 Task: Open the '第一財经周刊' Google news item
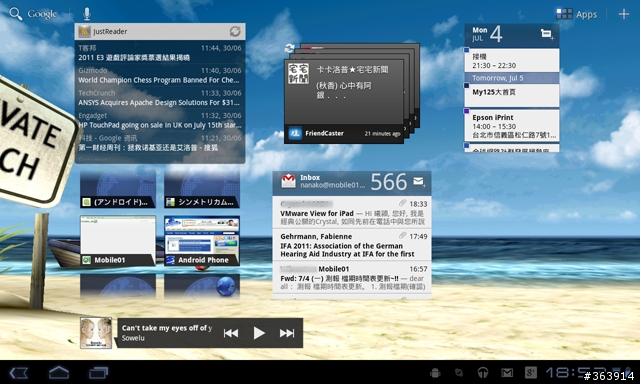[160, 143]
